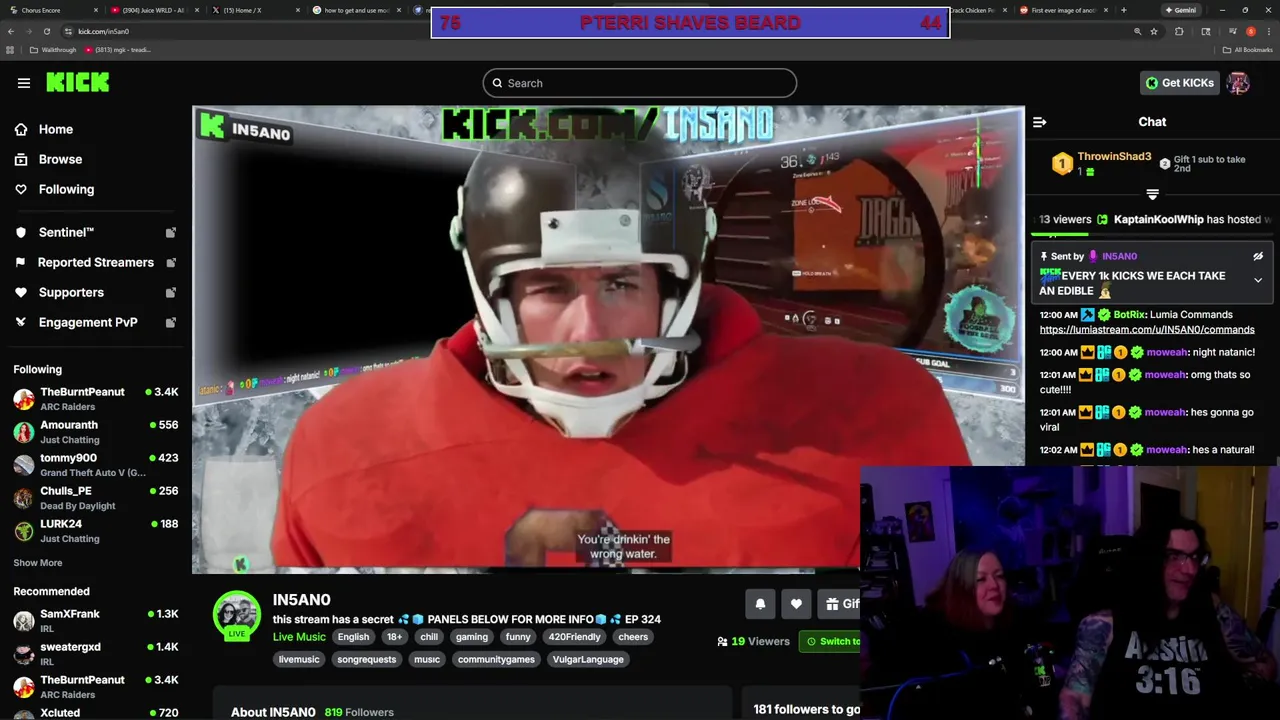Expand Following list with Show more
The image size is (1280, 720).
tap(37, 563)
